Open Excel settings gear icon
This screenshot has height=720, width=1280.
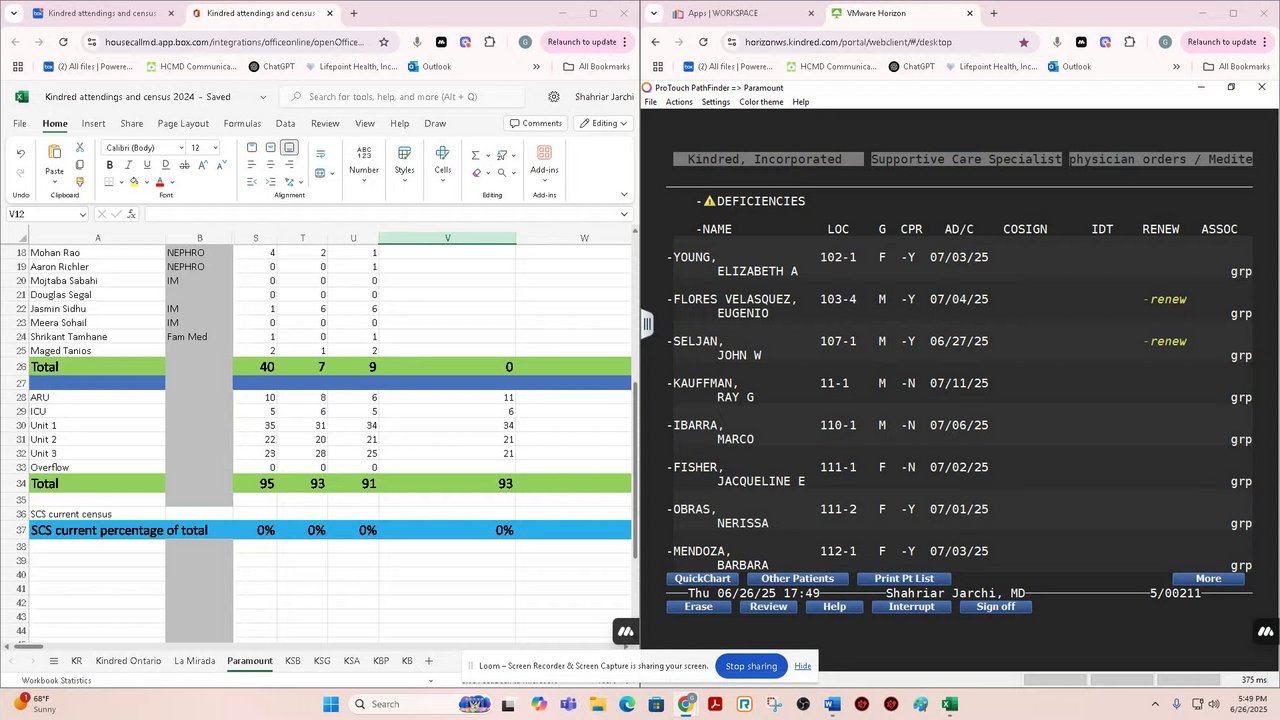pos(554,97)
